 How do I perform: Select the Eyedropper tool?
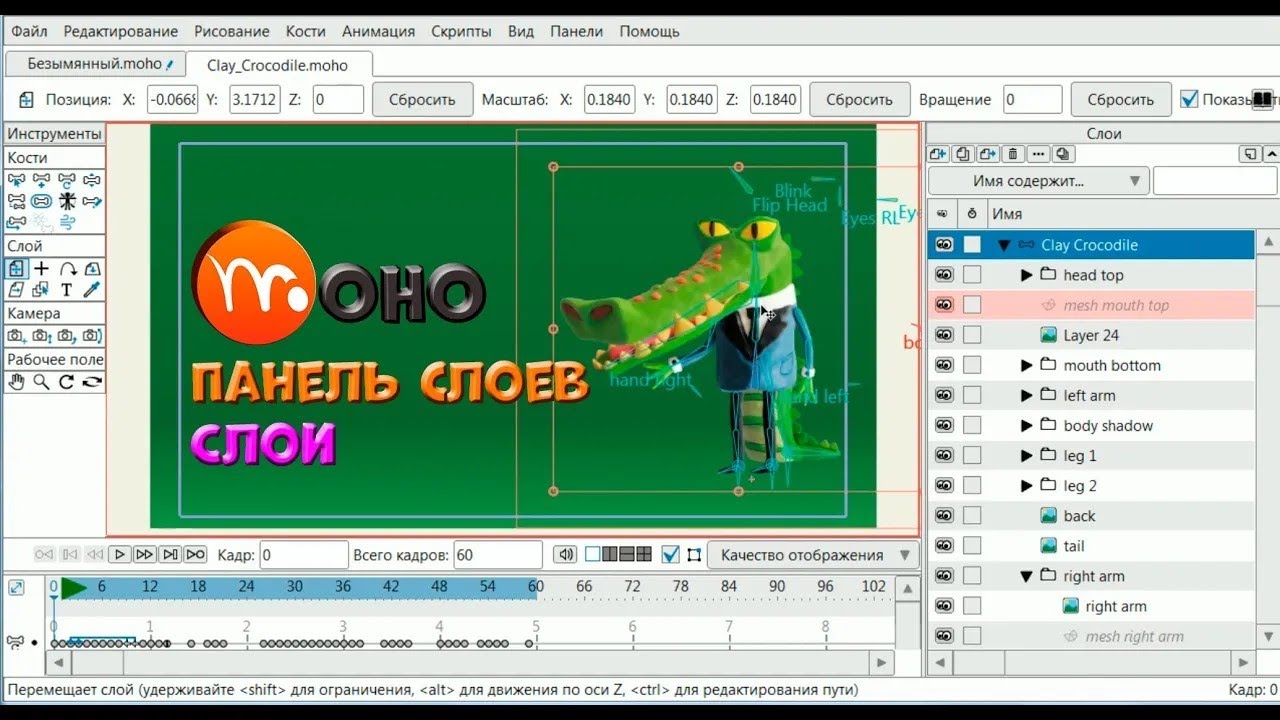(92, 290)
